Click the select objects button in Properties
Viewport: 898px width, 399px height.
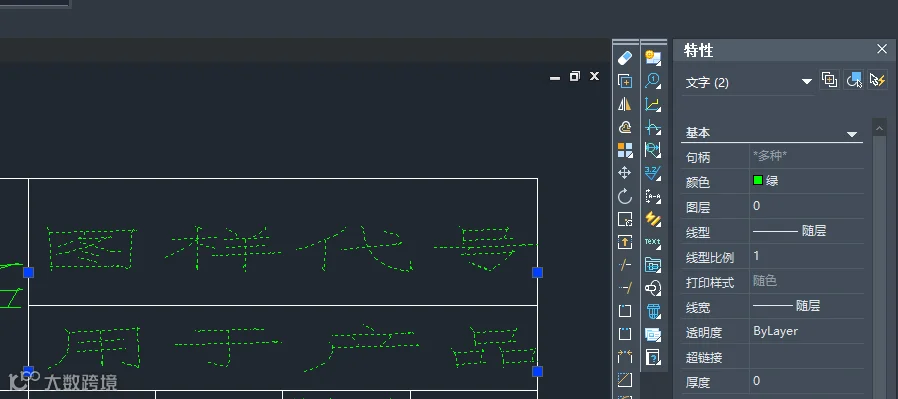[x=854, y=80]
